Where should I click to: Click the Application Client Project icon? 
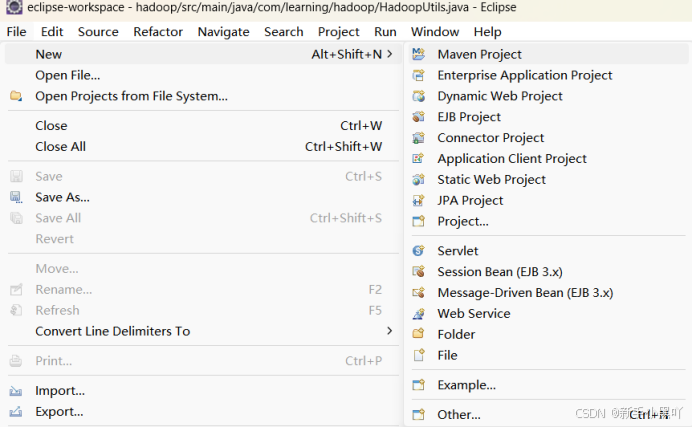tap(418, 158)
